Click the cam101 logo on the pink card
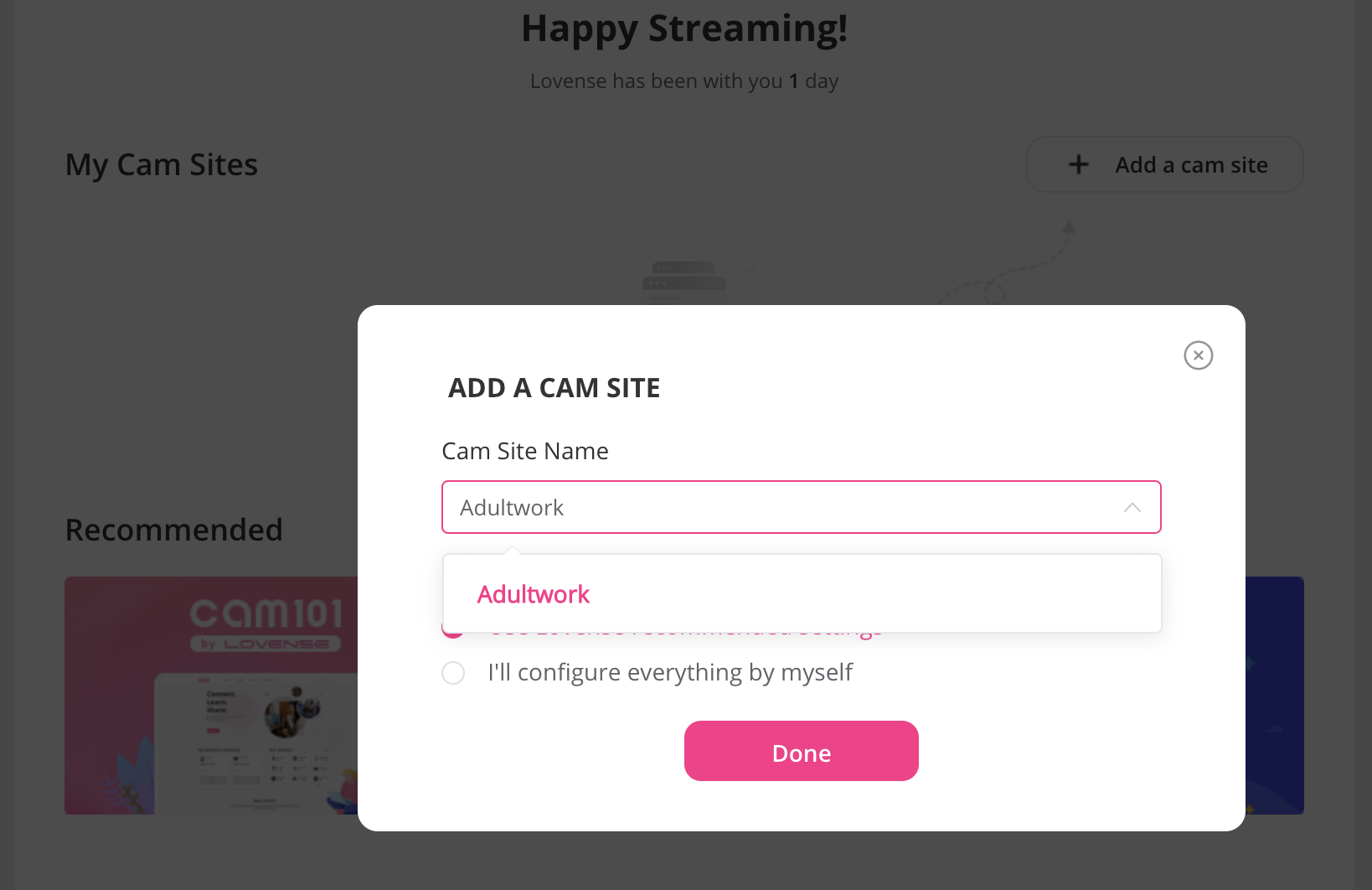The height and width of the screenshot is (890, 1372). pyautogui.click(x=266, y=613)
